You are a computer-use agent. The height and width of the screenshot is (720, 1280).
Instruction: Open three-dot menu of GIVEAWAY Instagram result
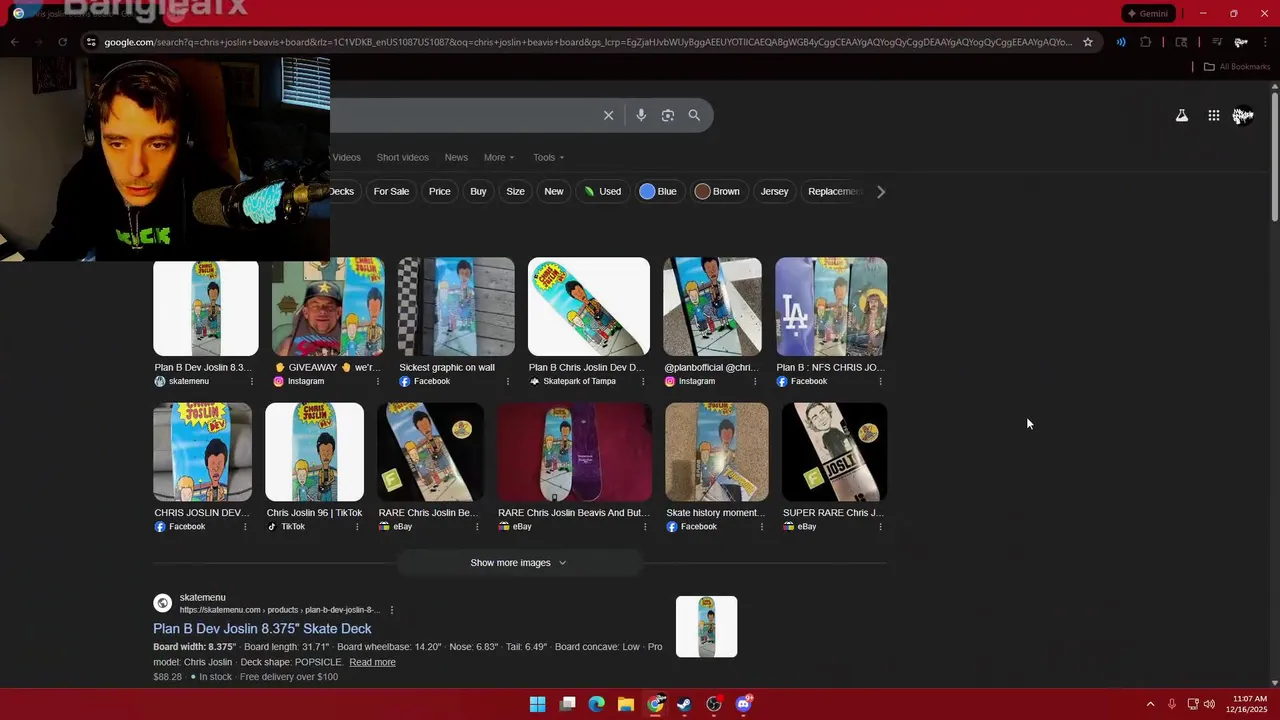377,381
